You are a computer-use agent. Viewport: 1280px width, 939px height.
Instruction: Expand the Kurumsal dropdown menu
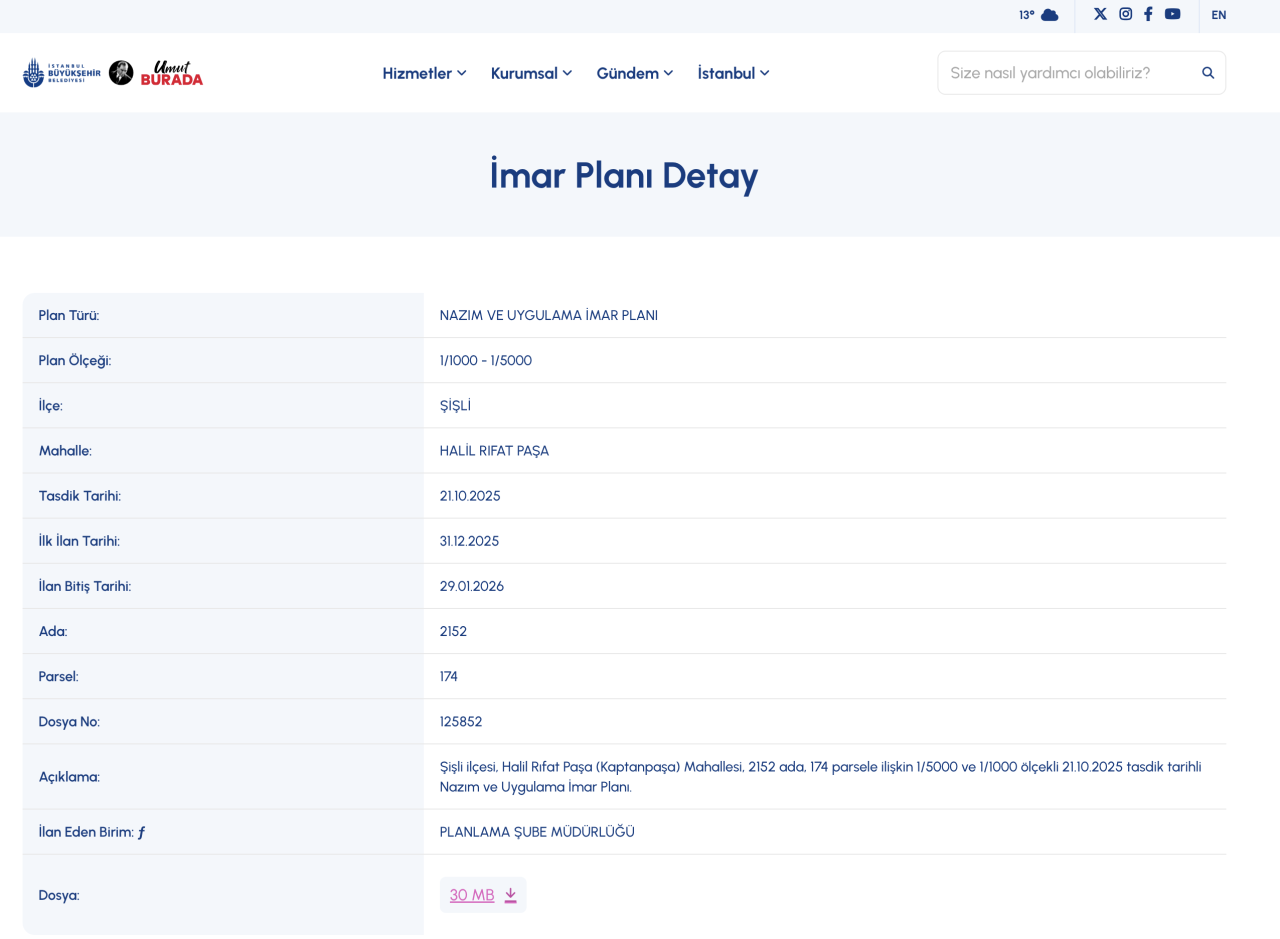click(531, 73)
